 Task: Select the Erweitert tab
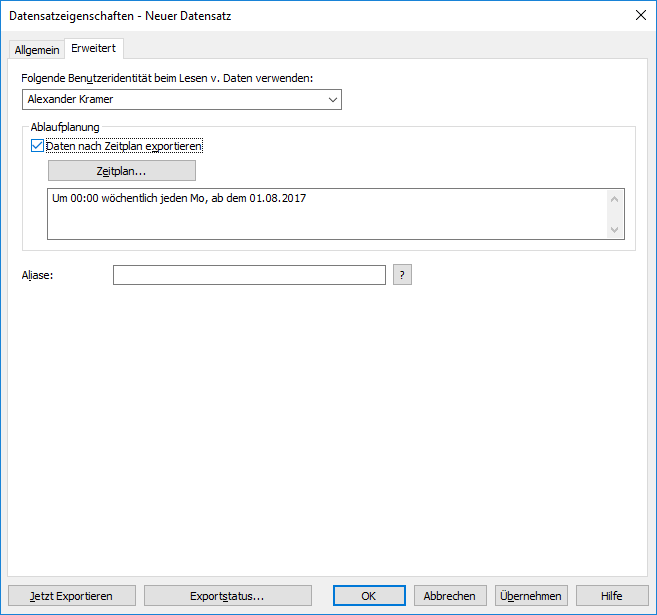tap(93, 49)
